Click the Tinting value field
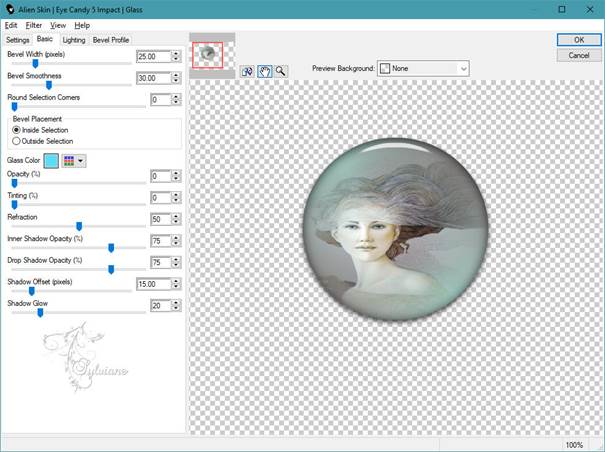 [161, 198]
